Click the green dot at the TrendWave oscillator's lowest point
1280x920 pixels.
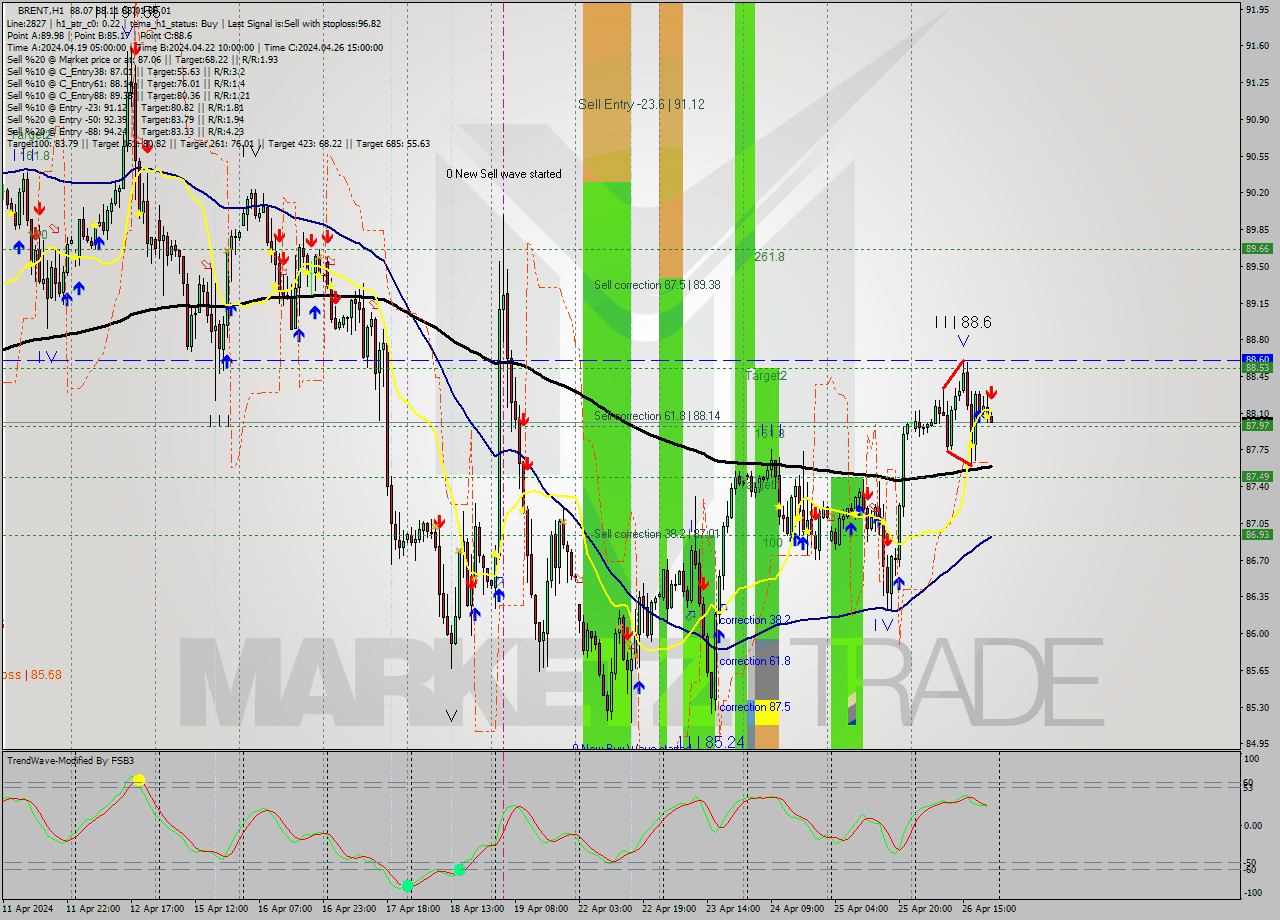(407, 886)
